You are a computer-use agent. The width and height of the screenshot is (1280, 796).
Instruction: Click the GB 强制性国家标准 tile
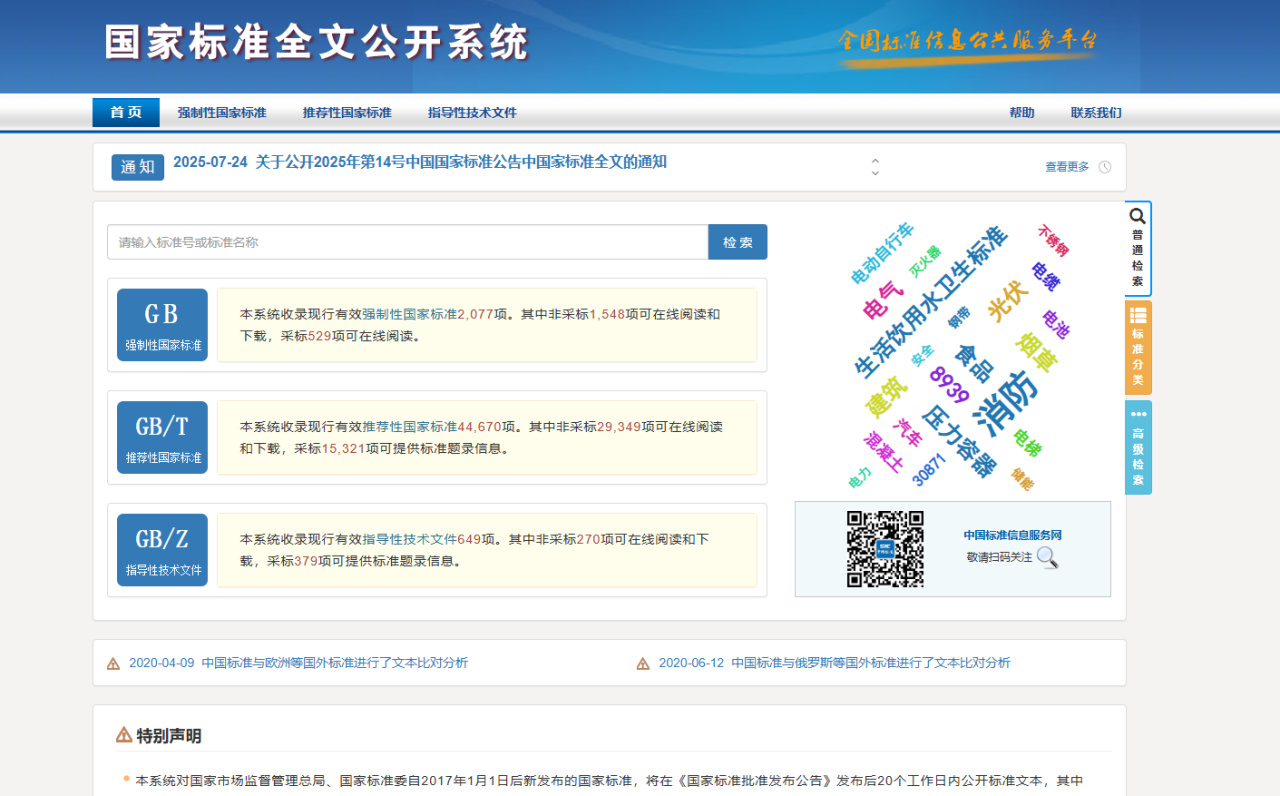click(162, 325)
